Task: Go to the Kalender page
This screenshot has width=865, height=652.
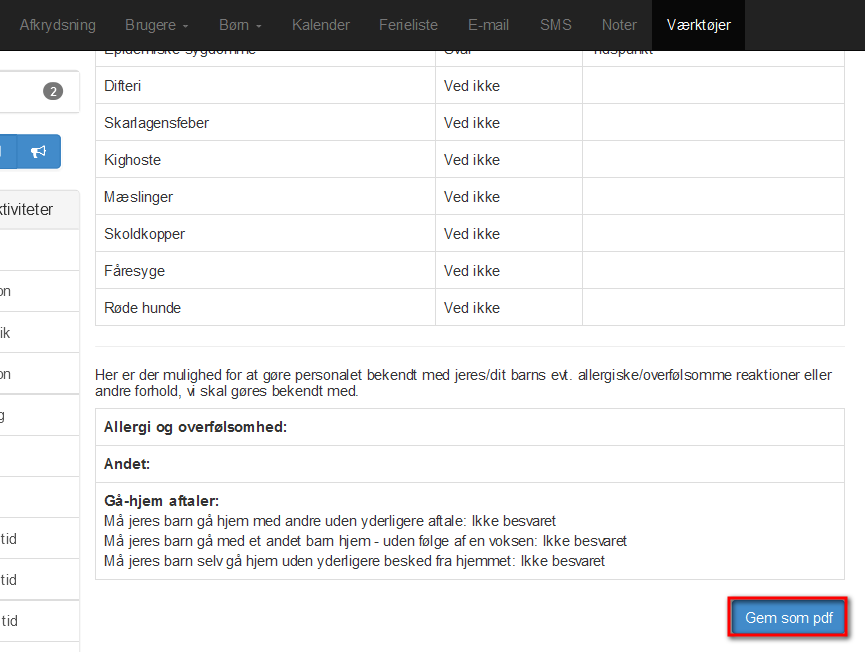Action: pyautogui.click(x=321, y=25)
